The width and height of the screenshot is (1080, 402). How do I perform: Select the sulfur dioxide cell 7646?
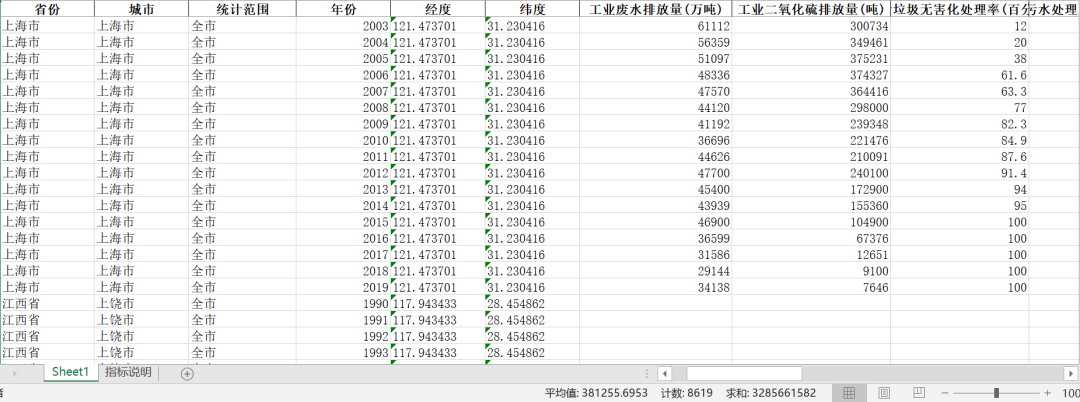811,288
